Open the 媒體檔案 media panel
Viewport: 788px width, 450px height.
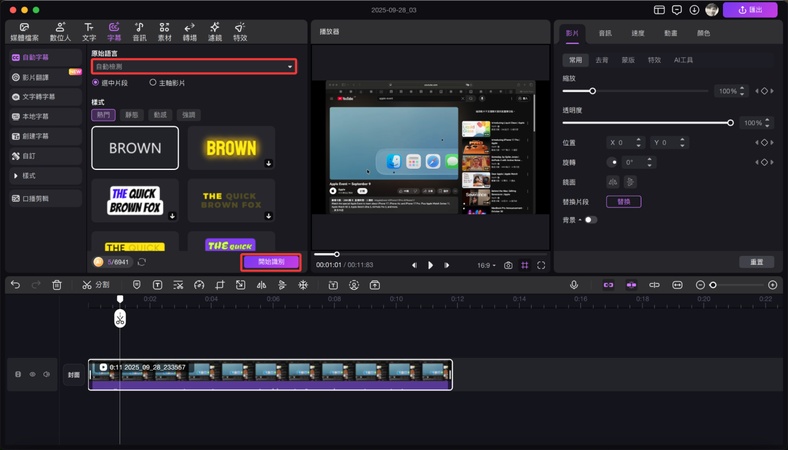click(x=22, y=31)
